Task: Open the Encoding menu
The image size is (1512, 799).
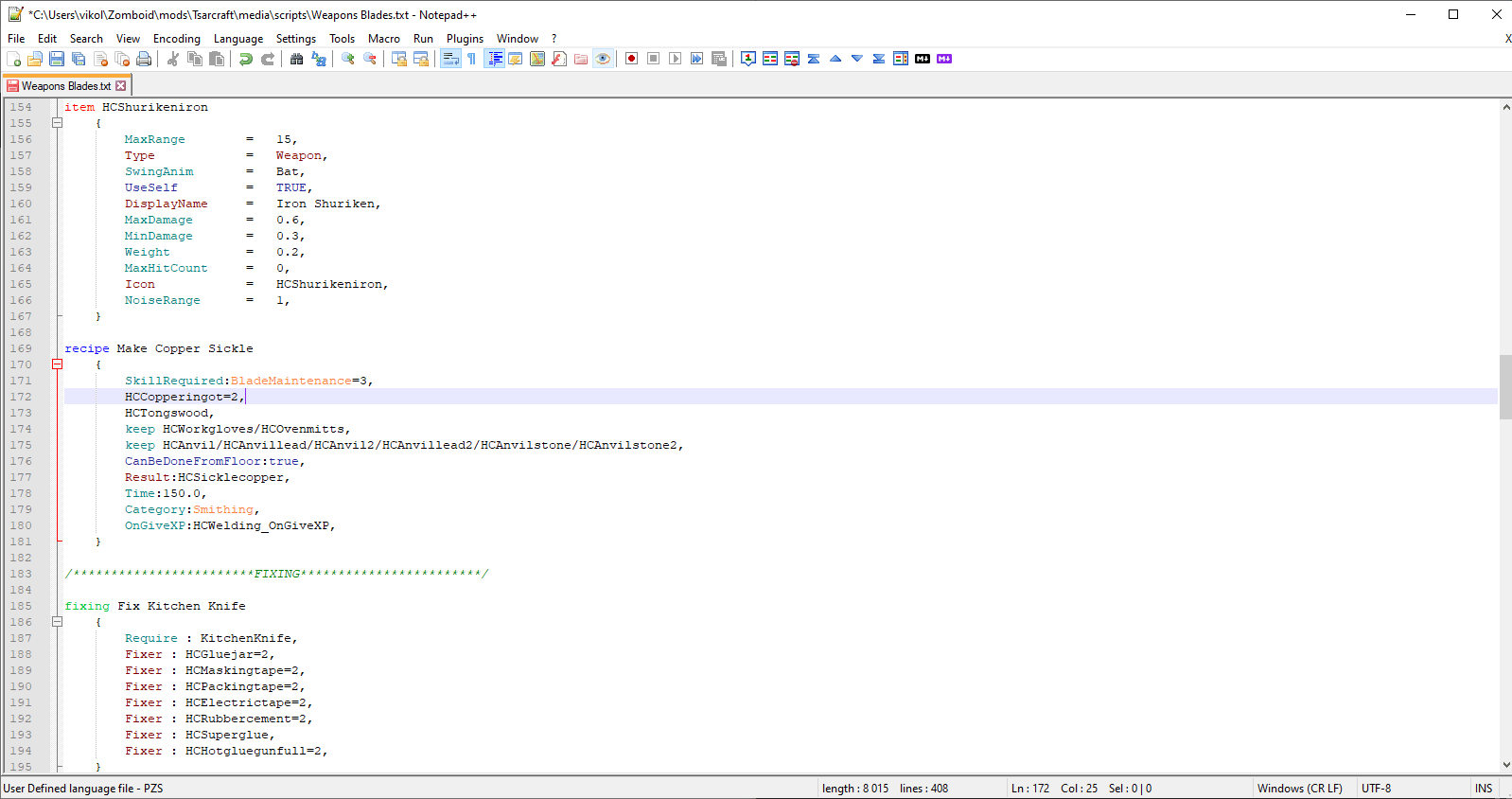Action: [177, 39]
